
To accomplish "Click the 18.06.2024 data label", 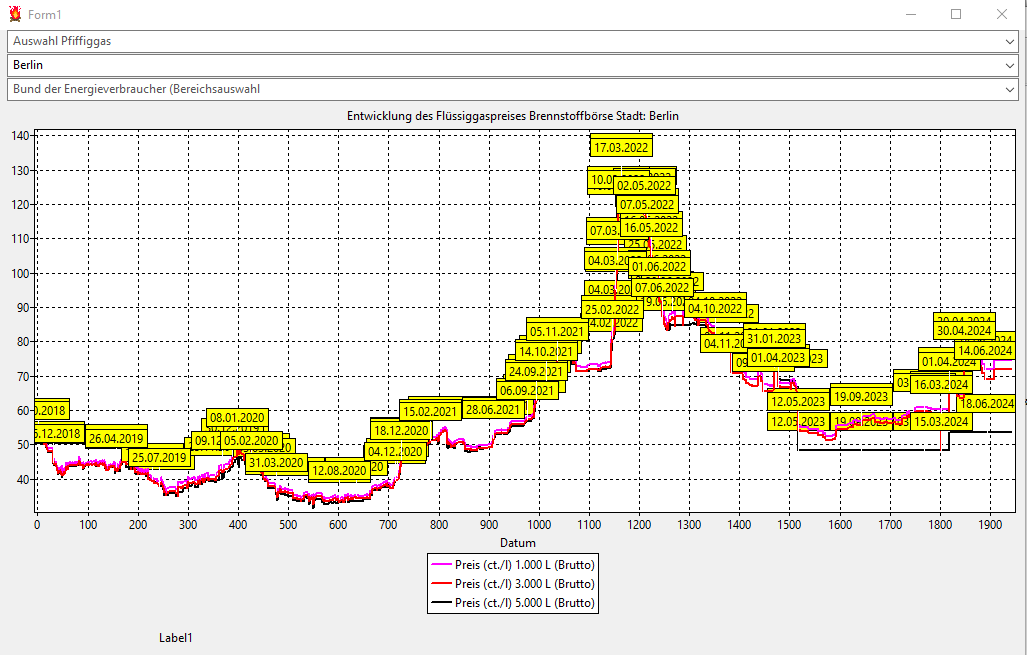I will pyautogui.click(x=987, y=403).
